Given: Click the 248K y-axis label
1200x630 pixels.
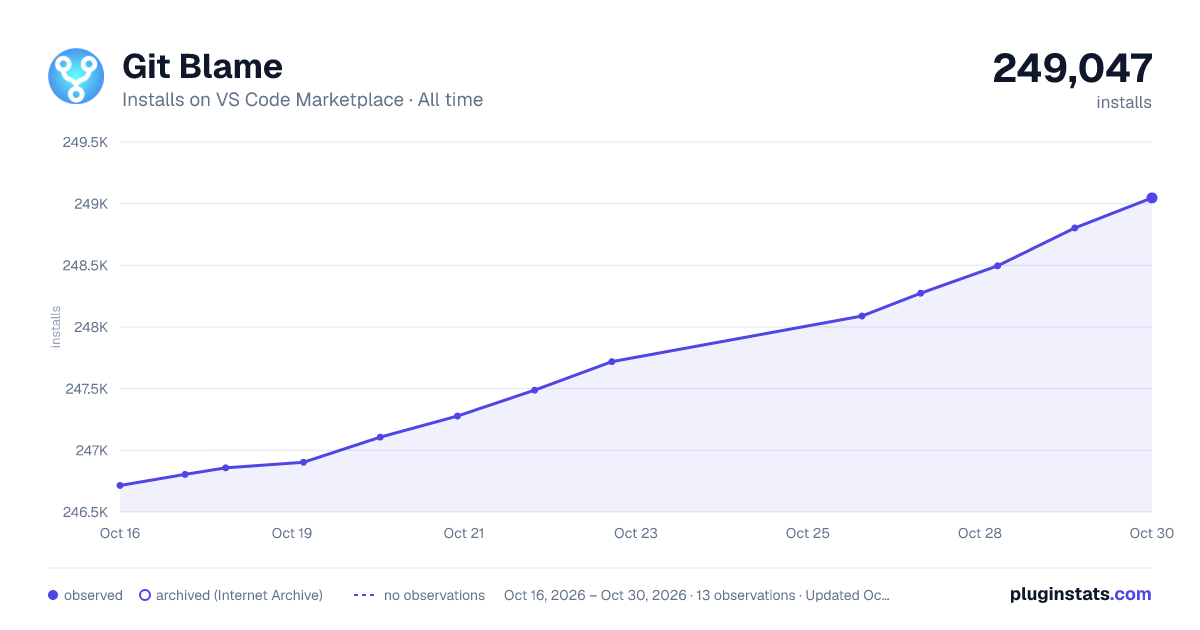Looking at the screenshot, I should (91, 327).
